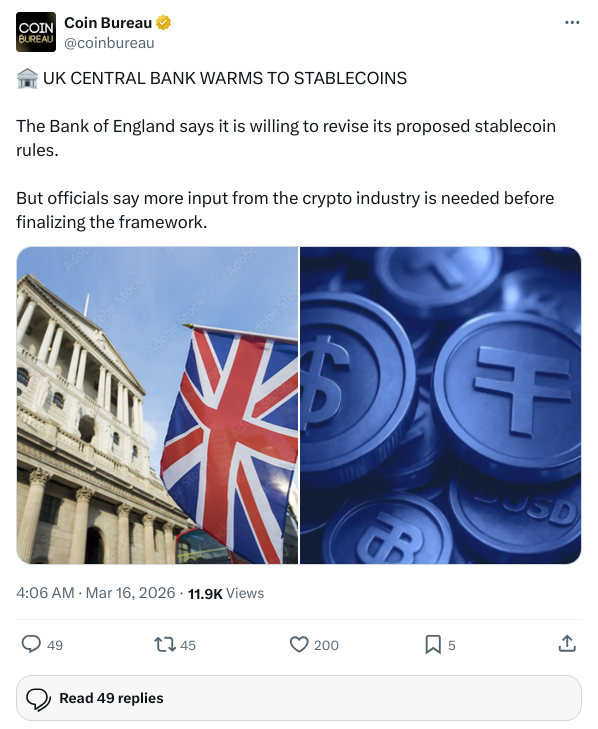598x729 pixels.
Task: Click the 5 bookmarks count number
Action: 452,645
